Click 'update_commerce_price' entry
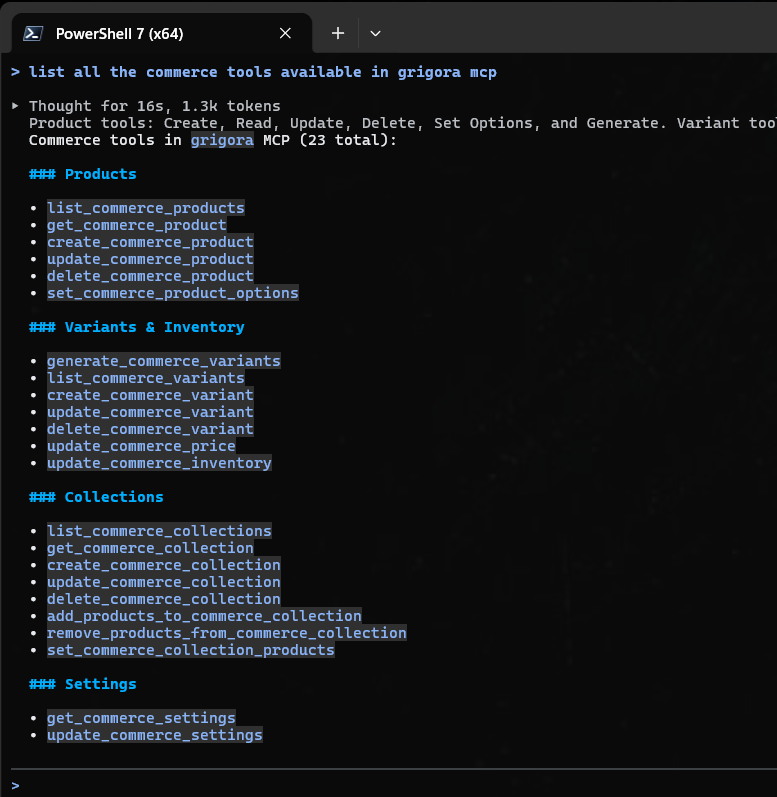 [x=141, y=446]
